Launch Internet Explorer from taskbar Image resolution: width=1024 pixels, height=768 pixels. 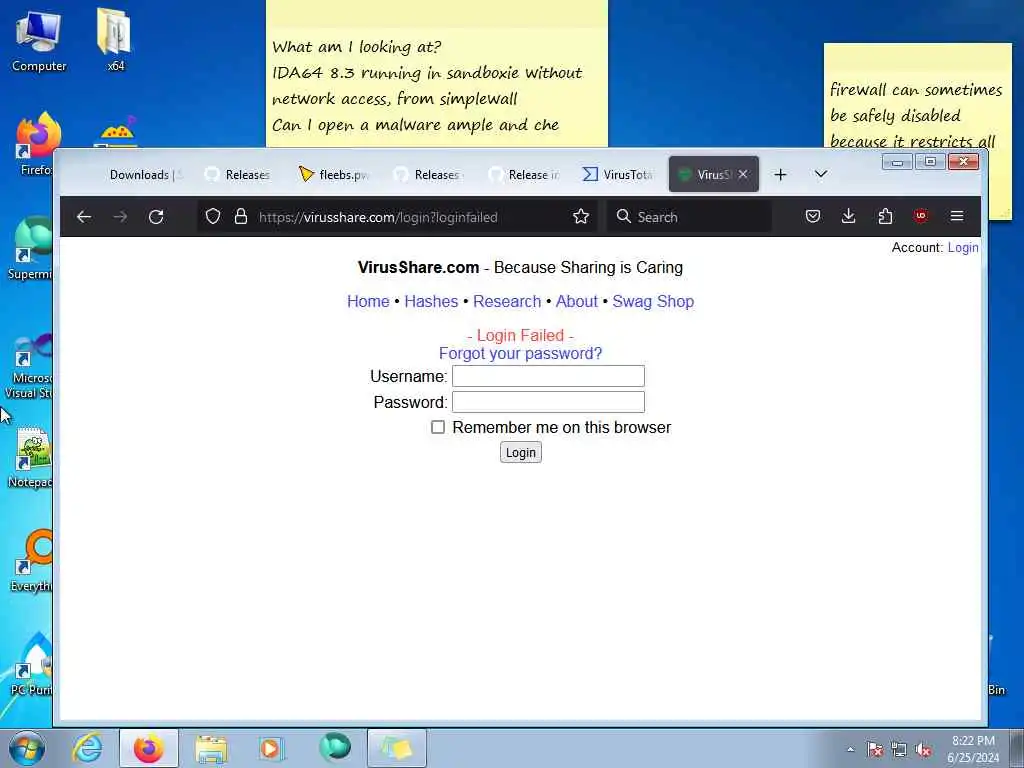tap(88, 748)
